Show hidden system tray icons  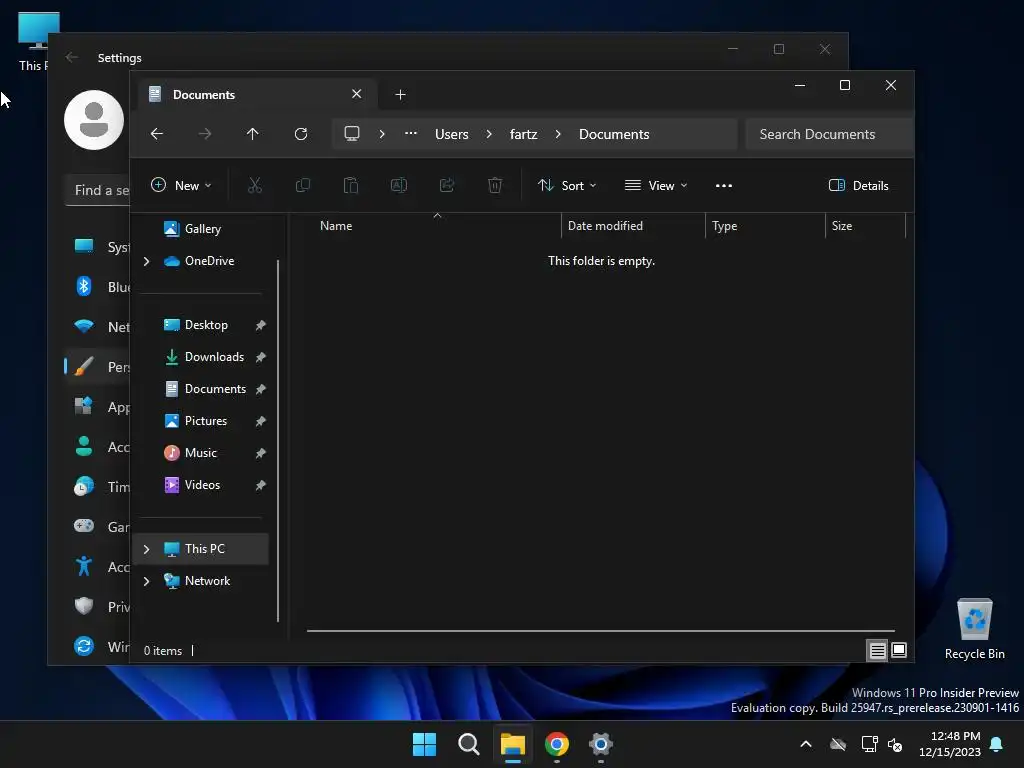click(x=806, y=744)
